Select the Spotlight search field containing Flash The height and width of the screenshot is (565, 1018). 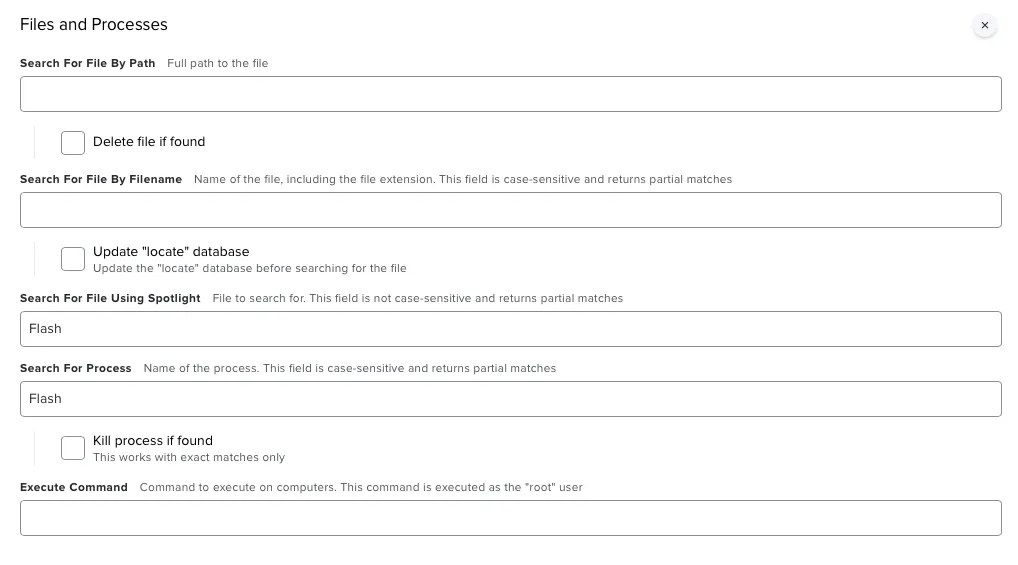click(510, 329)
